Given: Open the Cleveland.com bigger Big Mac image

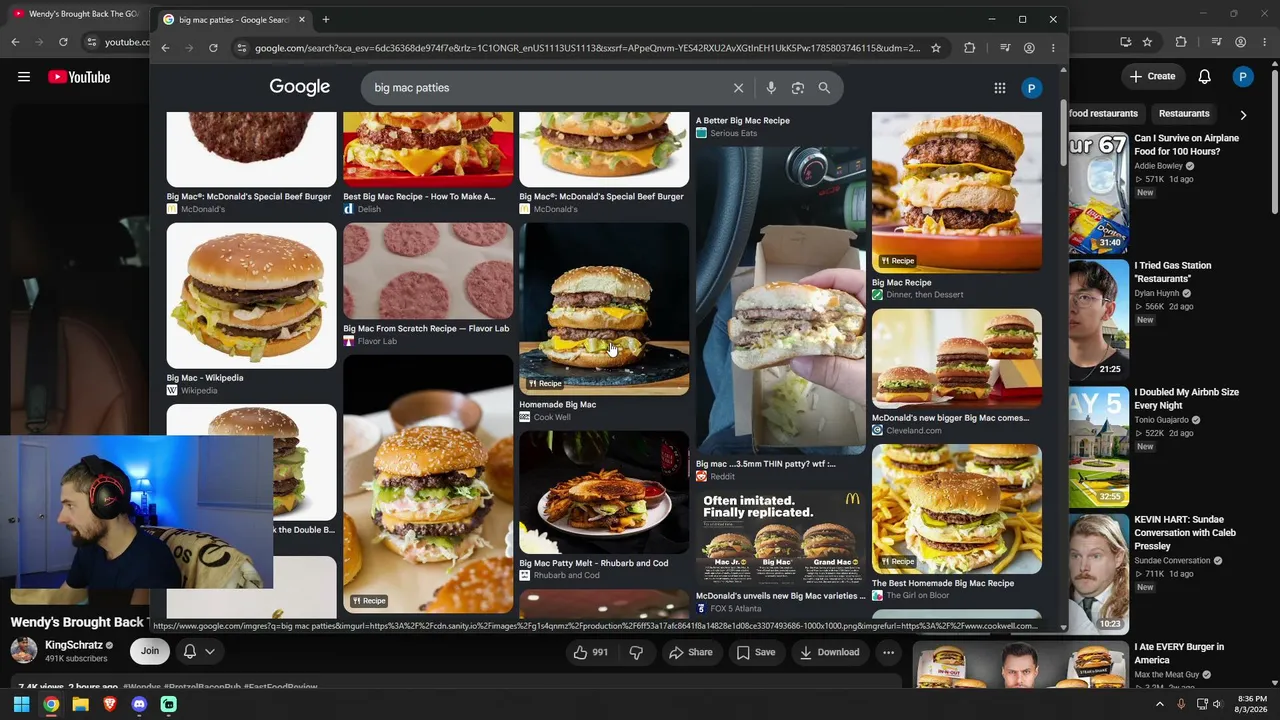Looking at the screenshot, I should [956, 359].
